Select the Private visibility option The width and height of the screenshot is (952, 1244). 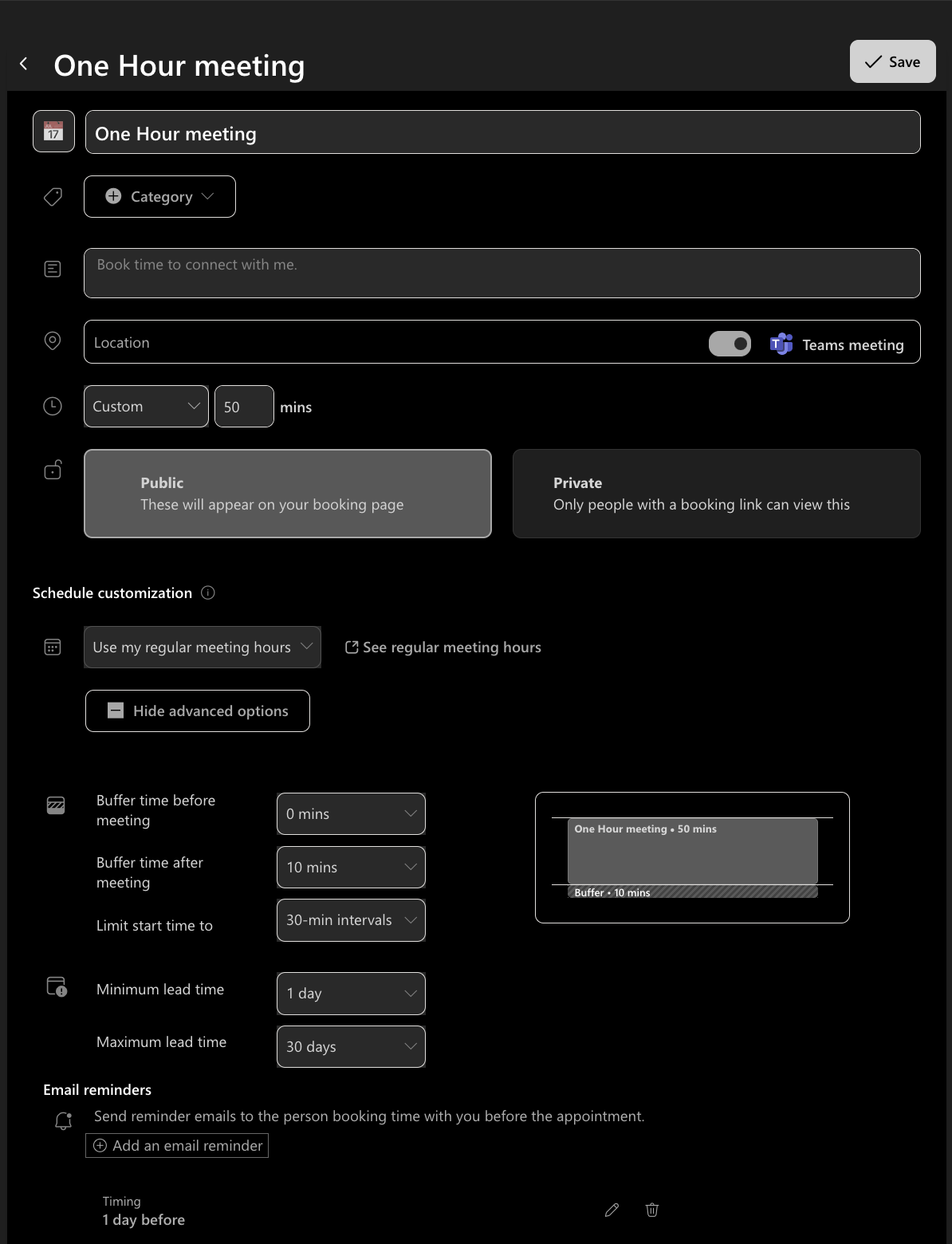coord(717,494)
